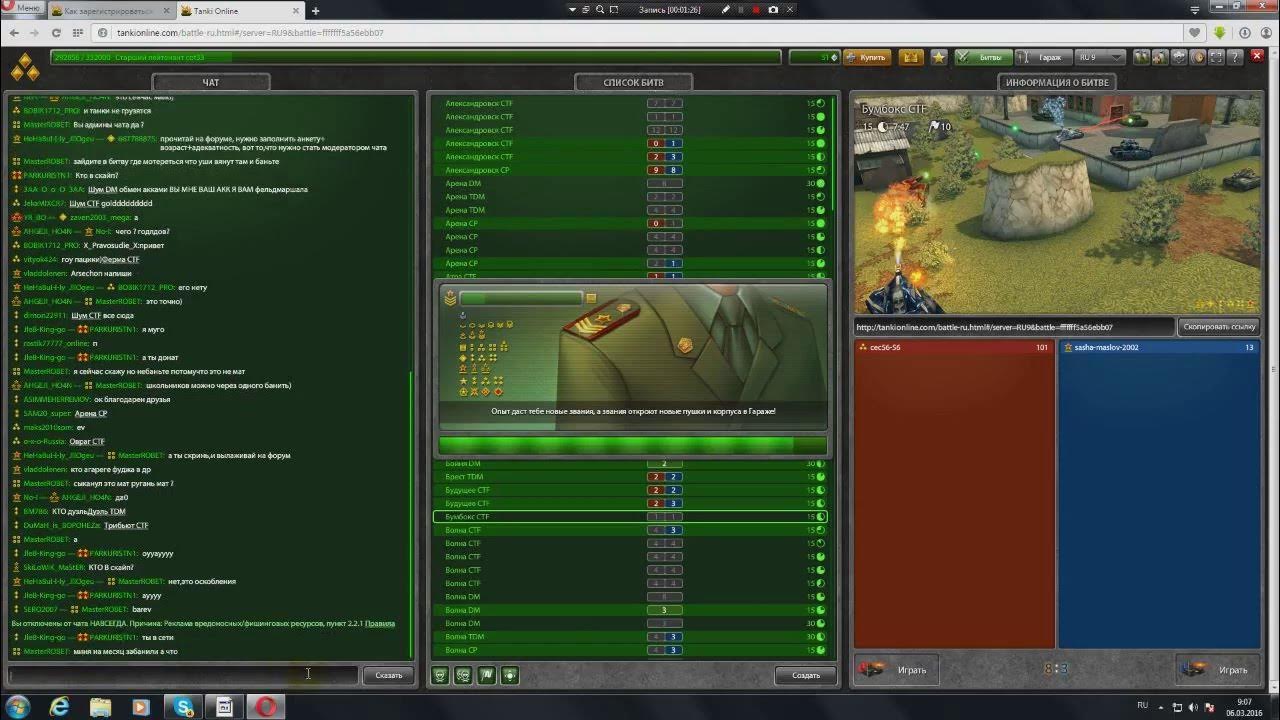The width and height of the screenshot is (1280, 720).
Task: Expand the RU 9 server dropdown
Action: pos(1101,57)
